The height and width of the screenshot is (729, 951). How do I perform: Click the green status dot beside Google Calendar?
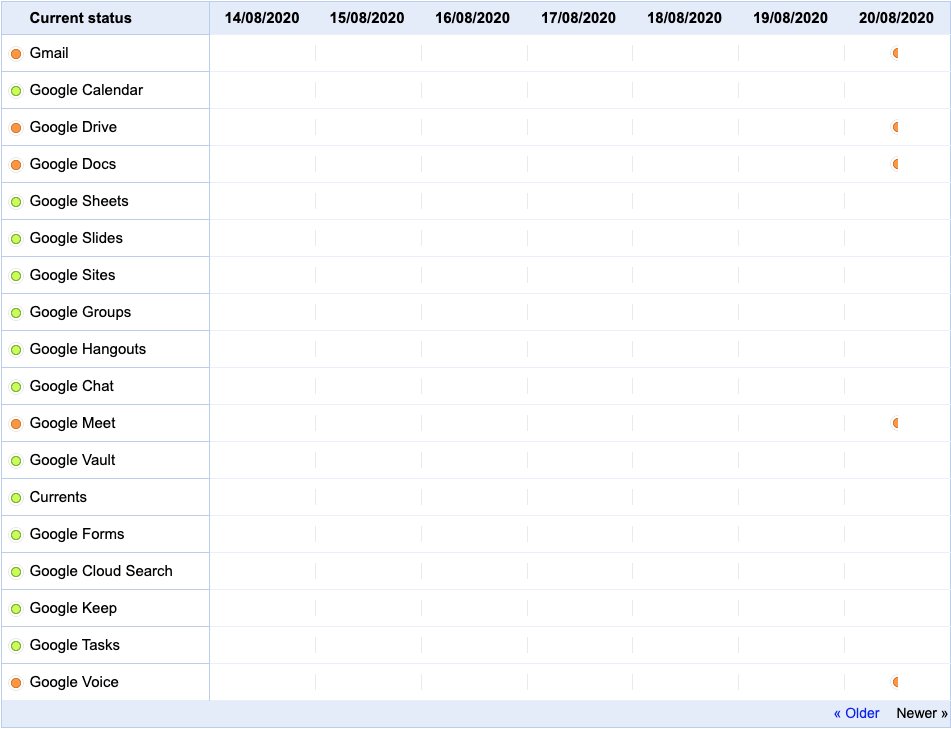[16, 91]
